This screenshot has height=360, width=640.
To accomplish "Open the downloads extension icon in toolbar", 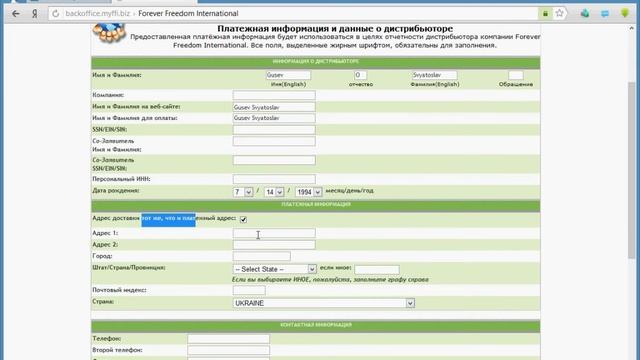I will 584,13.
